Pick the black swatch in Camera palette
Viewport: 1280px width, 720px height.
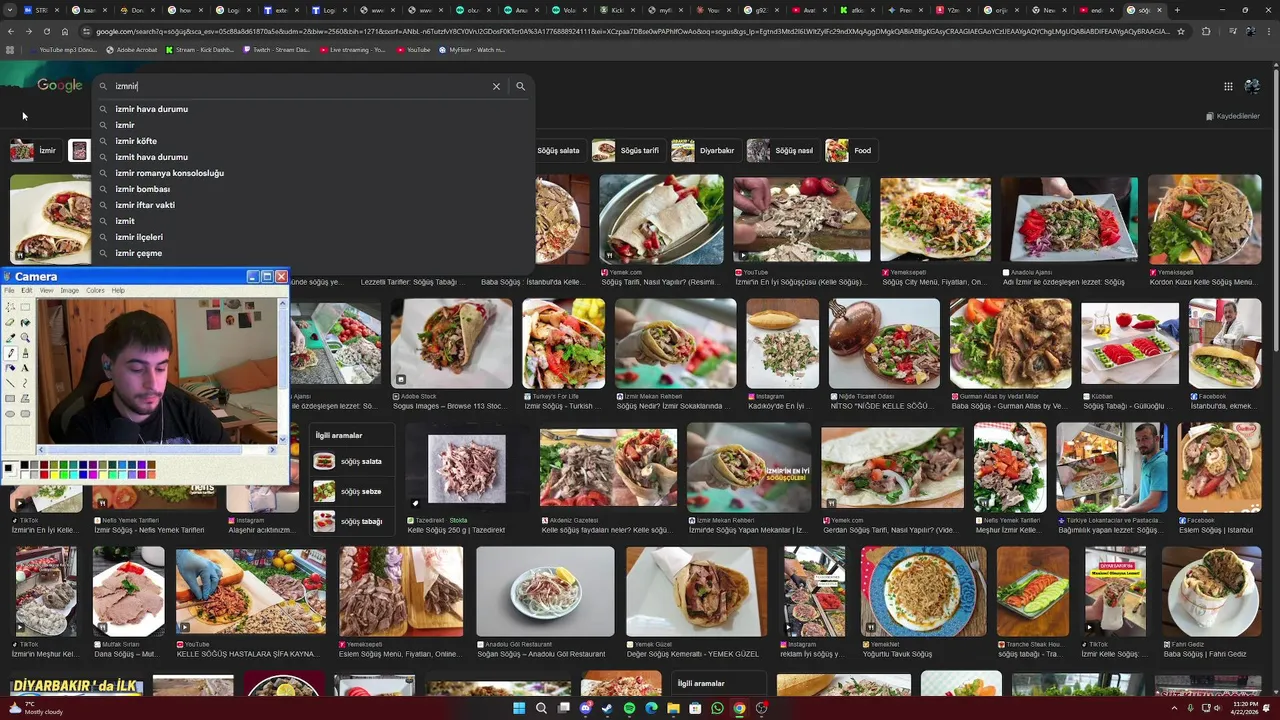tap(24, 465)
